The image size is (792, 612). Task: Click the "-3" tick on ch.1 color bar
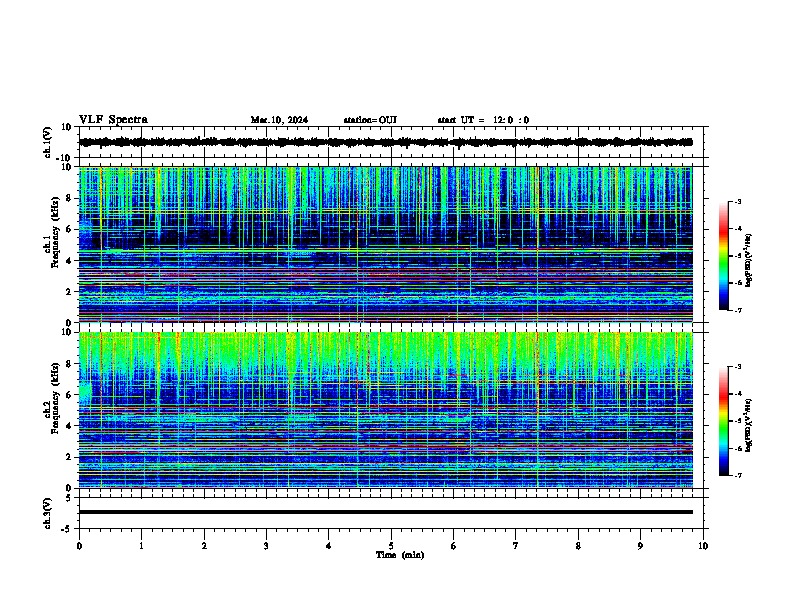click(x=738, y=202)
